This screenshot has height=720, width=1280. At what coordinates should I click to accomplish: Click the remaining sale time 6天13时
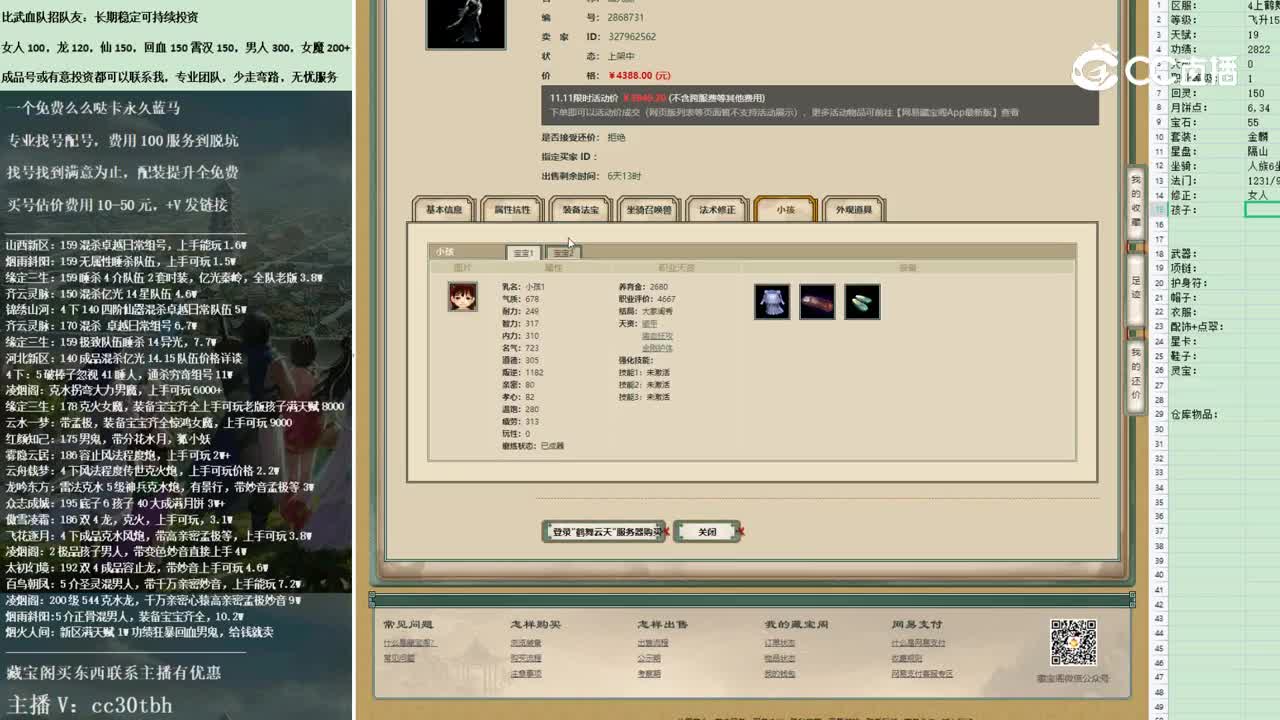click(x=624, y=176)
